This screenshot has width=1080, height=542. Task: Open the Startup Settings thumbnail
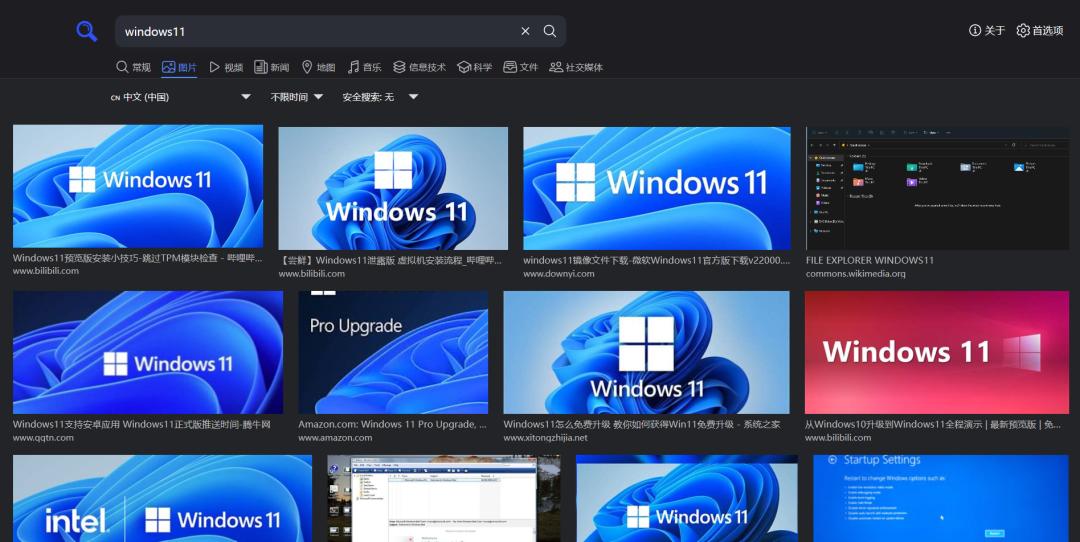[x=941, y=498]
